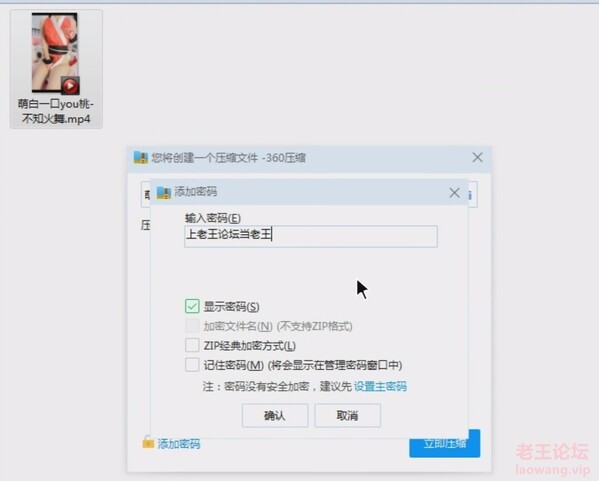Open the 设置主密码 link

380,386
